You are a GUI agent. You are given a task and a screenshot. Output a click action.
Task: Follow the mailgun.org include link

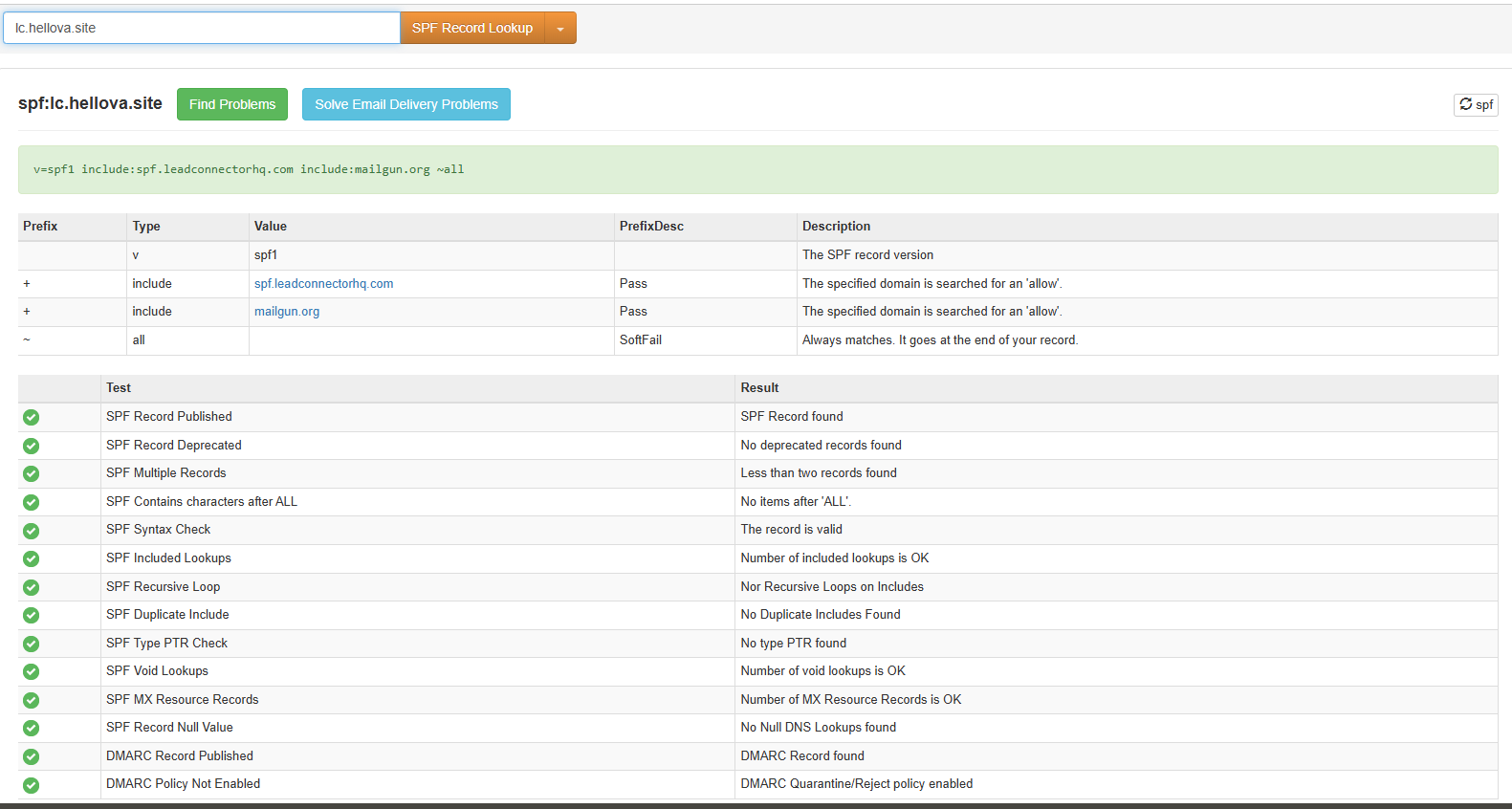coord(287,312)
